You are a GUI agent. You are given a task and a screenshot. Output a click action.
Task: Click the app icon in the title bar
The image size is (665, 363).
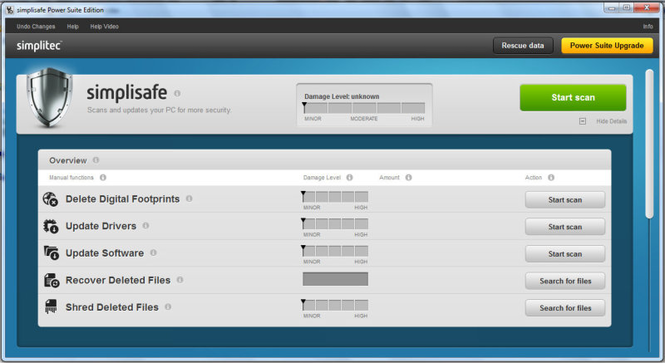[x=10, y=10]
